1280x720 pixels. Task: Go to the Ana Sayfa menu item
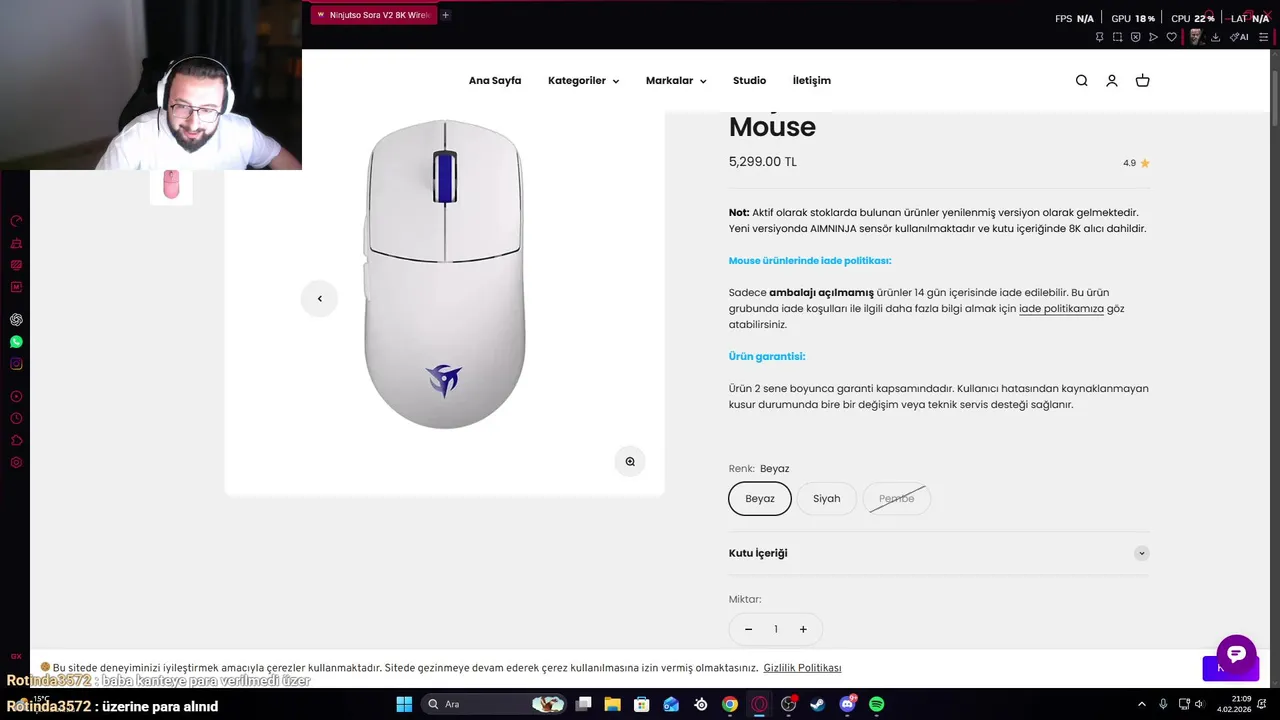[495, 81]
